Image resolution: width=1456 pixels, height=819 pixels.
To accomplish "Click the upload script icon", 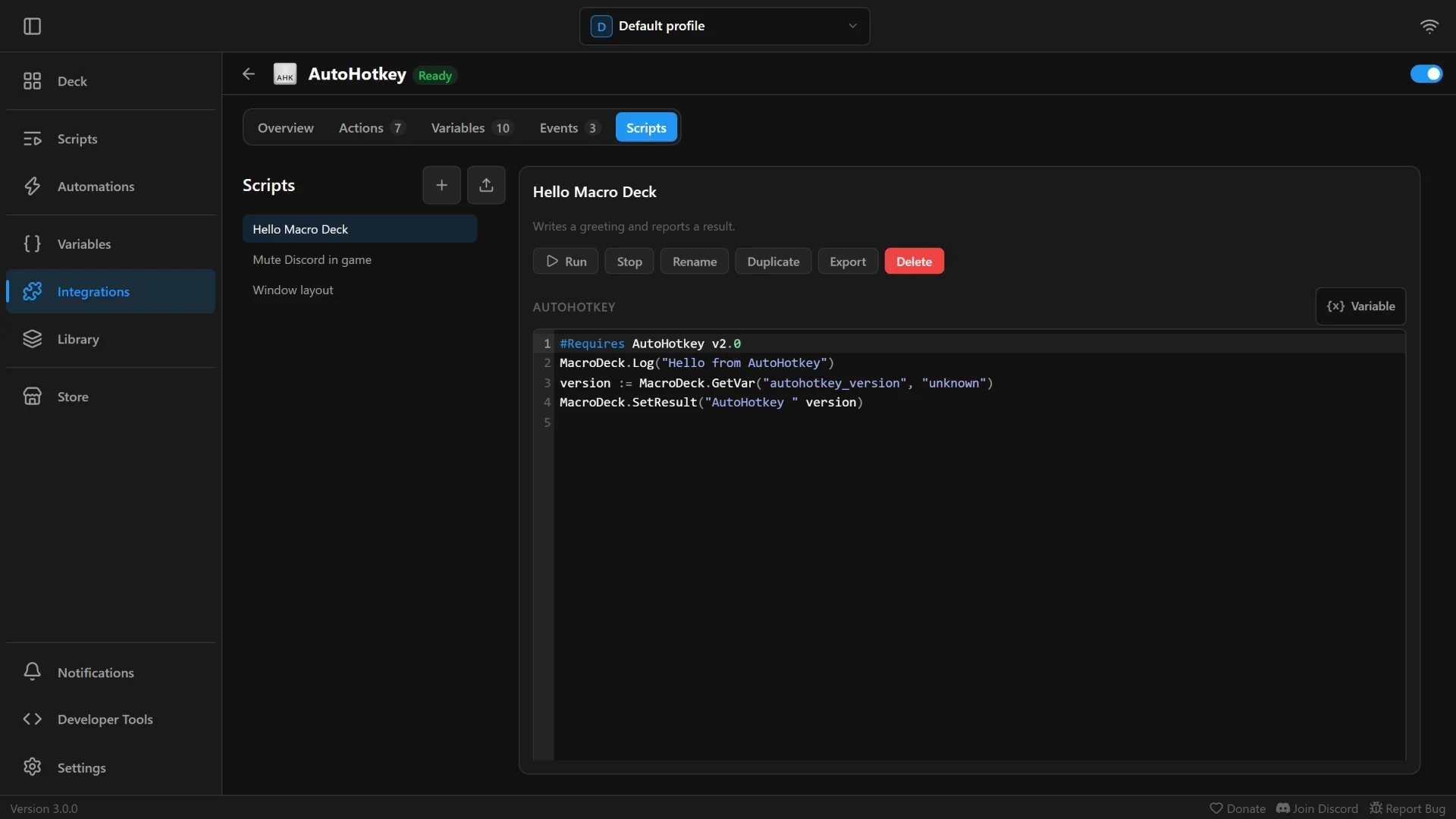I will click(486, 185).
